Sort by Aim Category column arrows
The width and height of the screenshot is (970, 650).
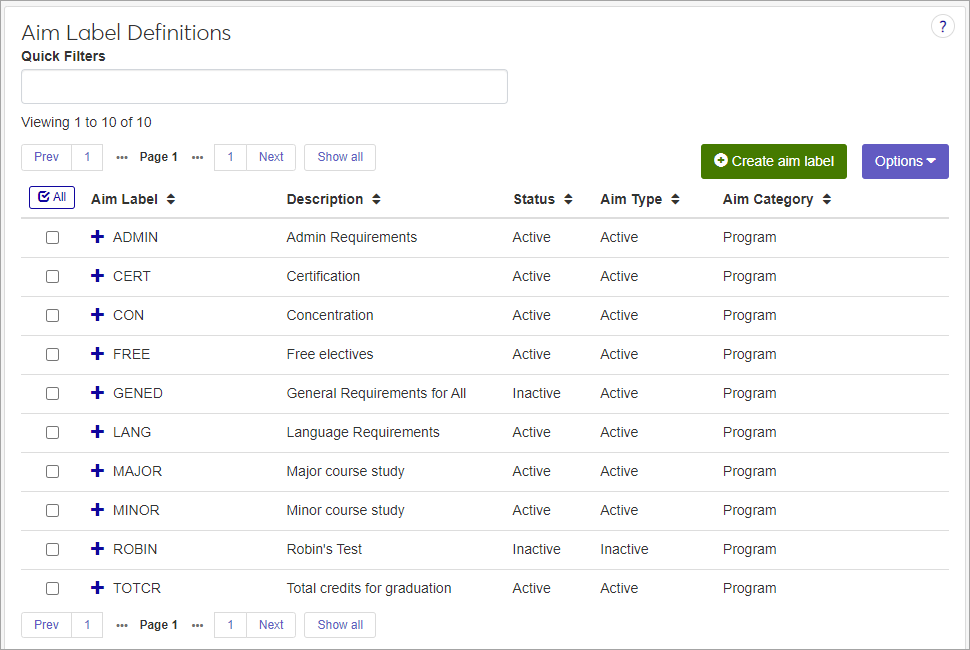coord(827,199)
